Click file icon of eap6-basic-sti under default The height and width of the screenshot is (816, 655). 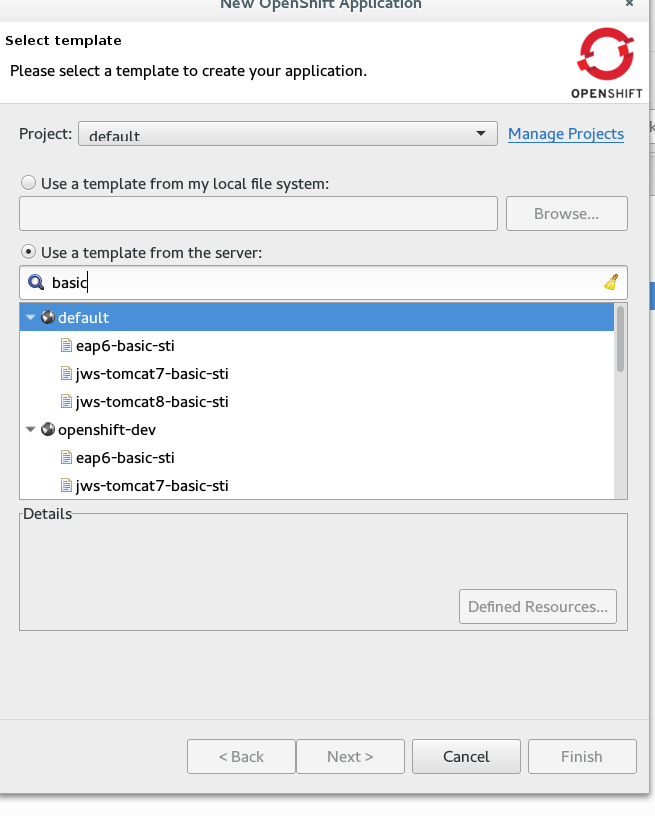[x=67, y=346]
